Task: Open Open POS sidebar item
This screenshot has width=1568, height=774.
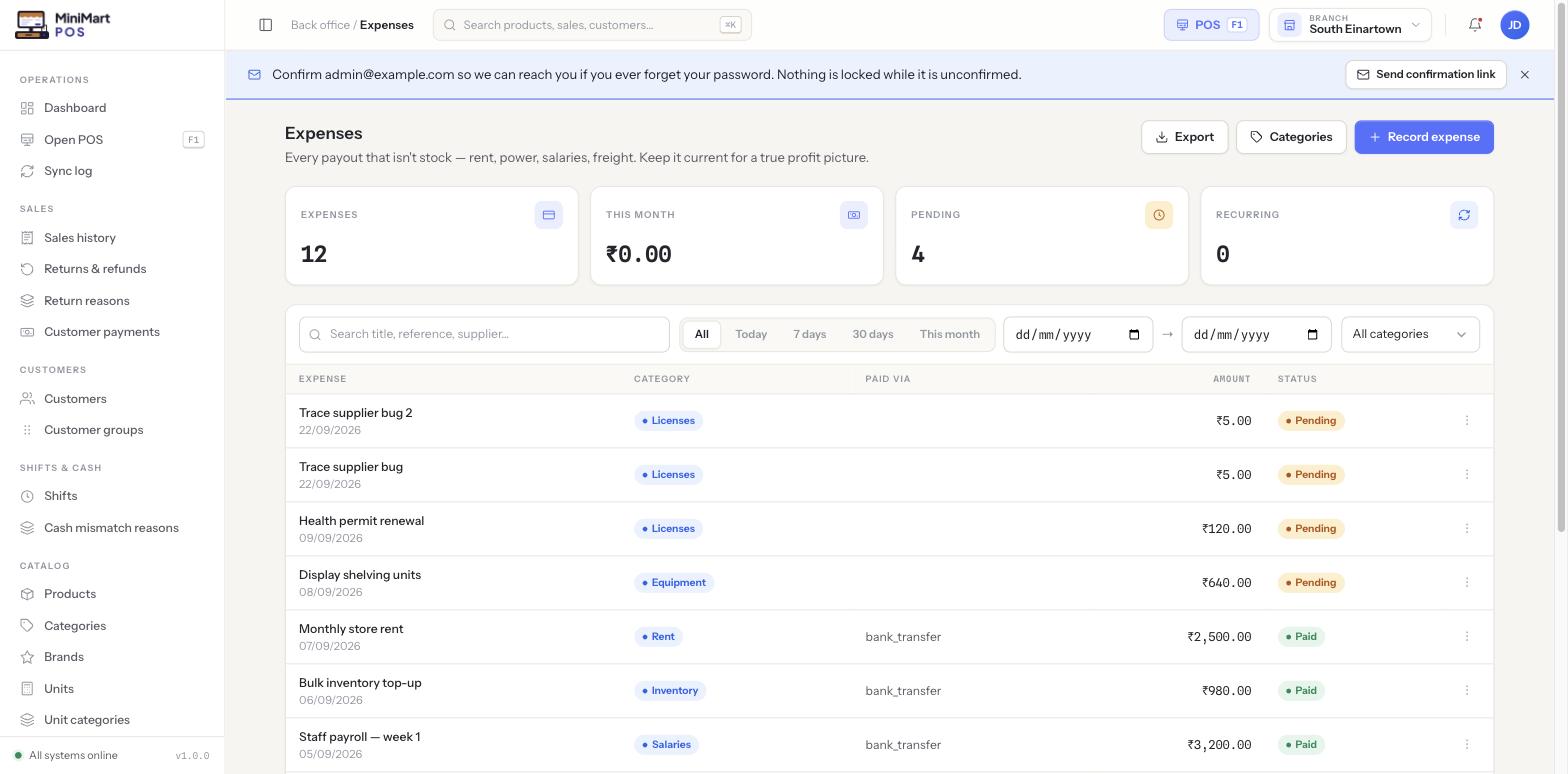Action: pyautogui.click(x=112, y=140)
